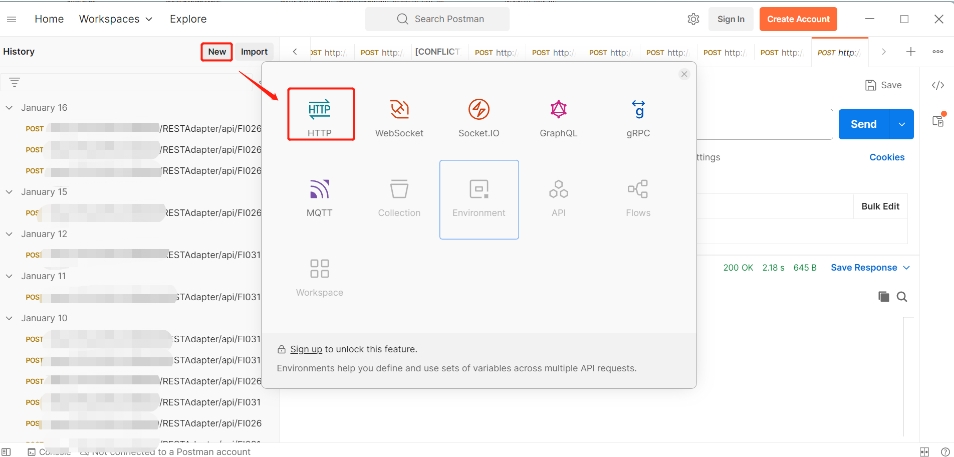
Task: Click the 200 OK status text
Action: coord(739,268)
